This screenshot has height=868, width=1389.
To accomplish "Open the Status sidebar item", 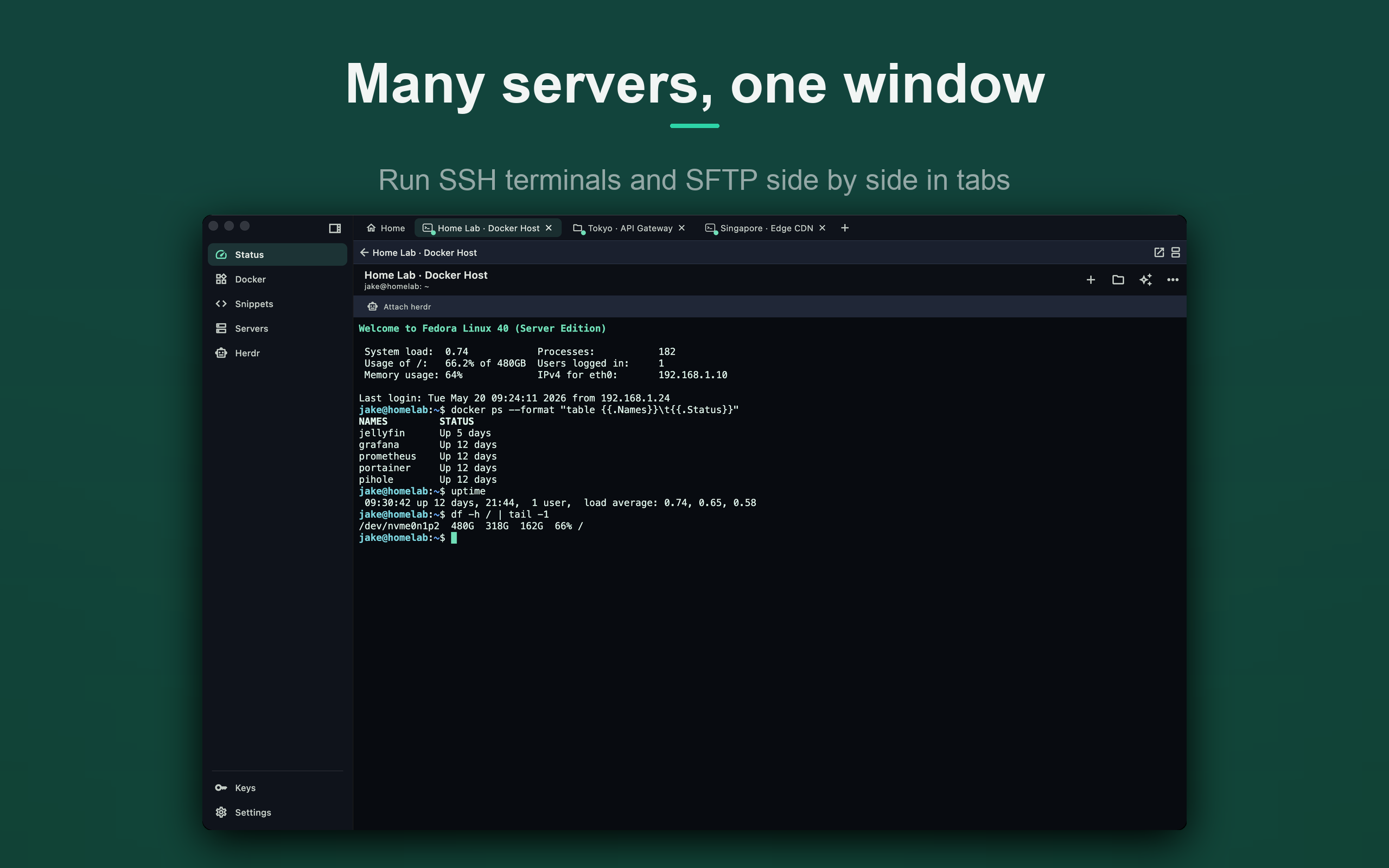I will 277,254.
